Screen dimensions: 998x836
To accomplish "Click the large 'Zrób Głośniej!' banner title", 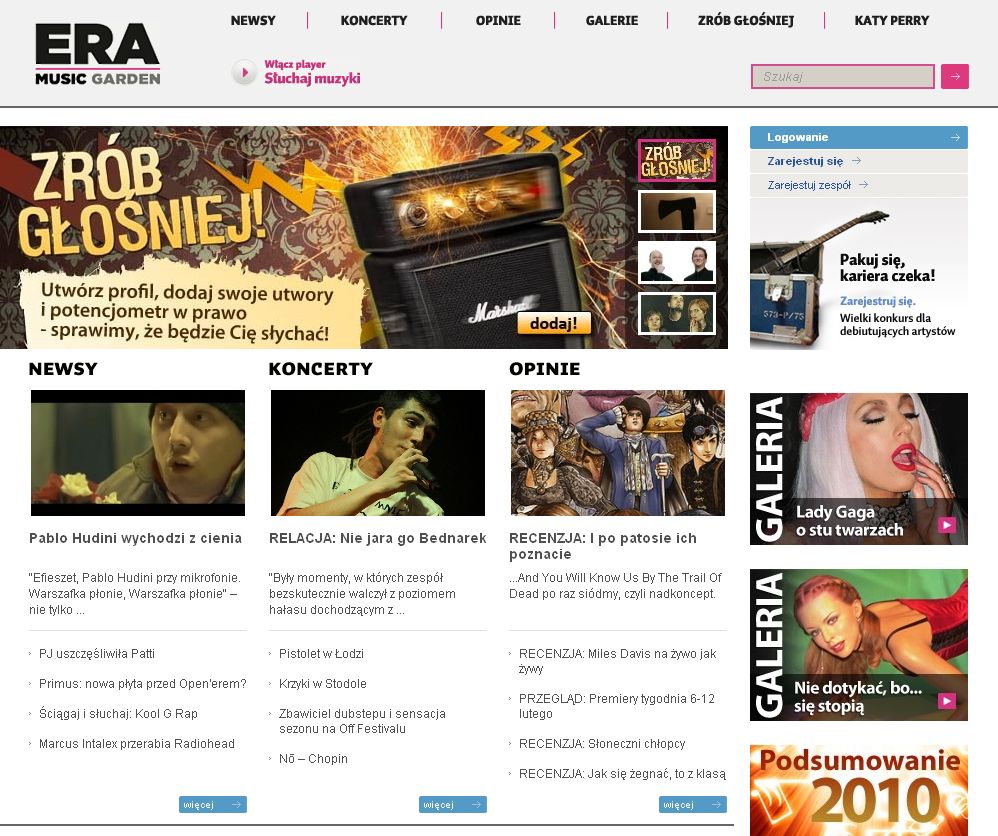I will tap(141, 197).
